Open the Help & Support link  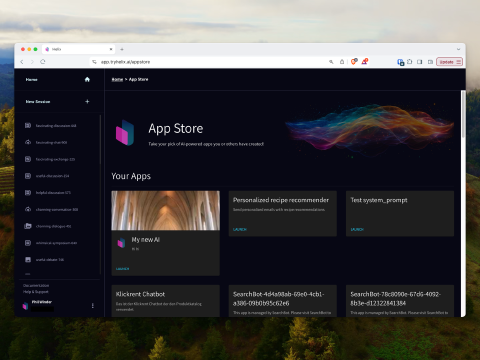click(x=36, y=292)
